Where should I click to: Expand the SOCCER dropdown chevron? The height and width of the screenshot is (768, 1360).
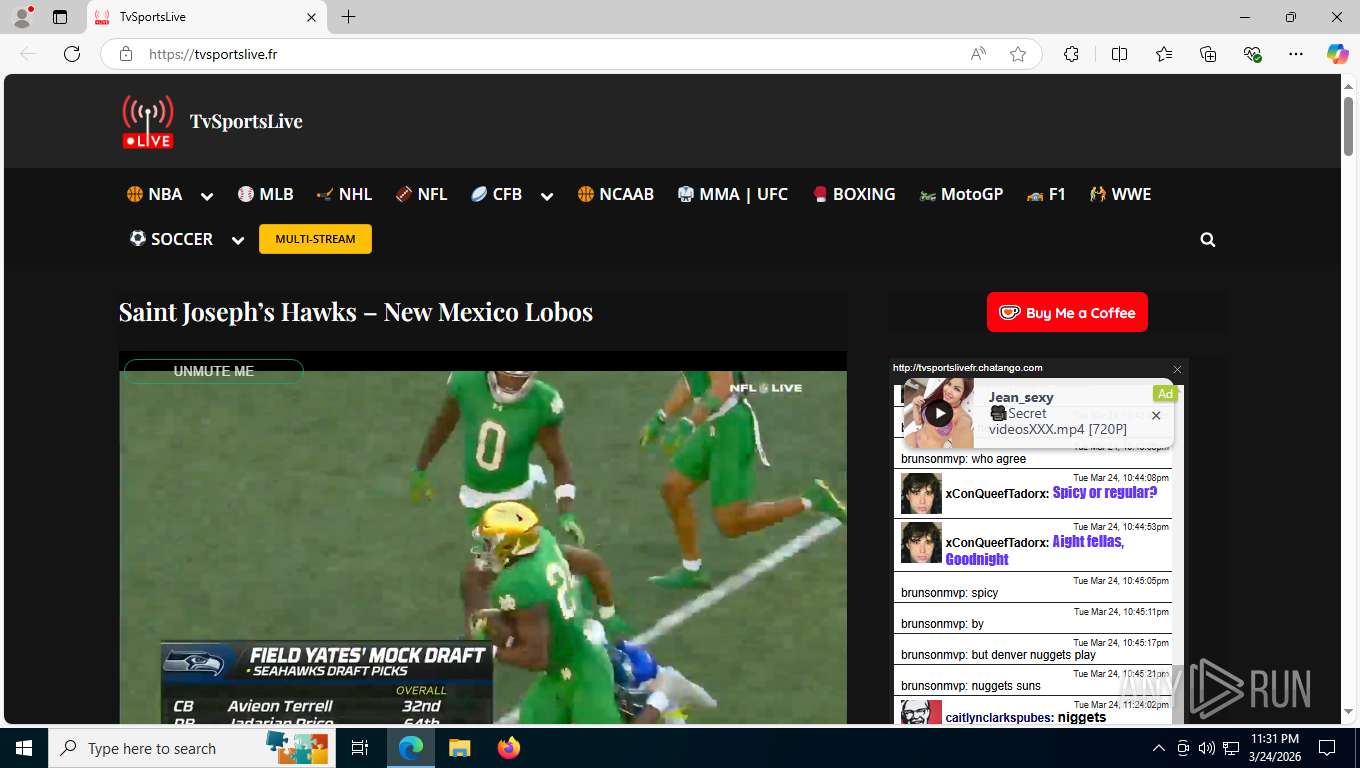[238, 240]
